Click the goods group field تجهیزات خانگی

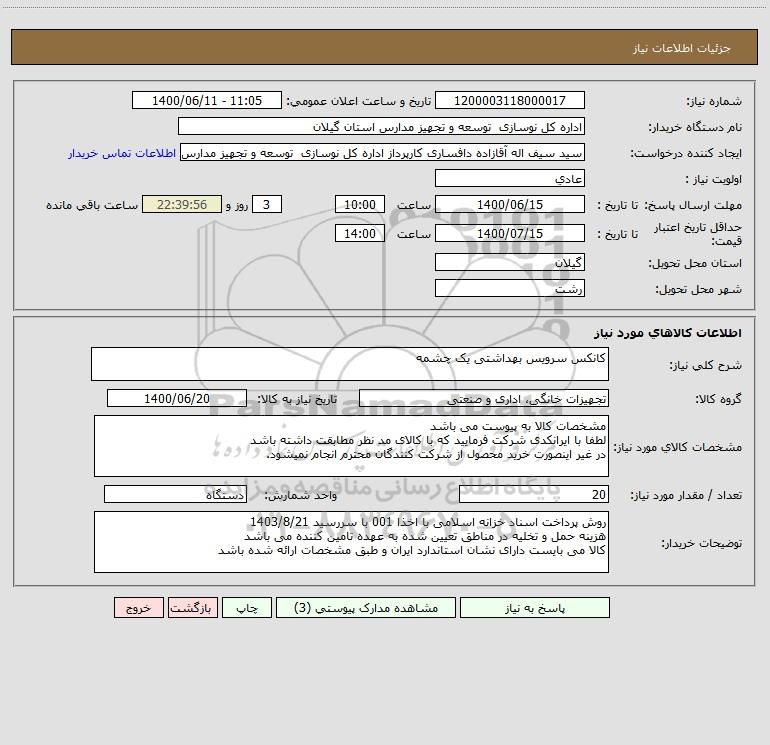pos(484,398)
